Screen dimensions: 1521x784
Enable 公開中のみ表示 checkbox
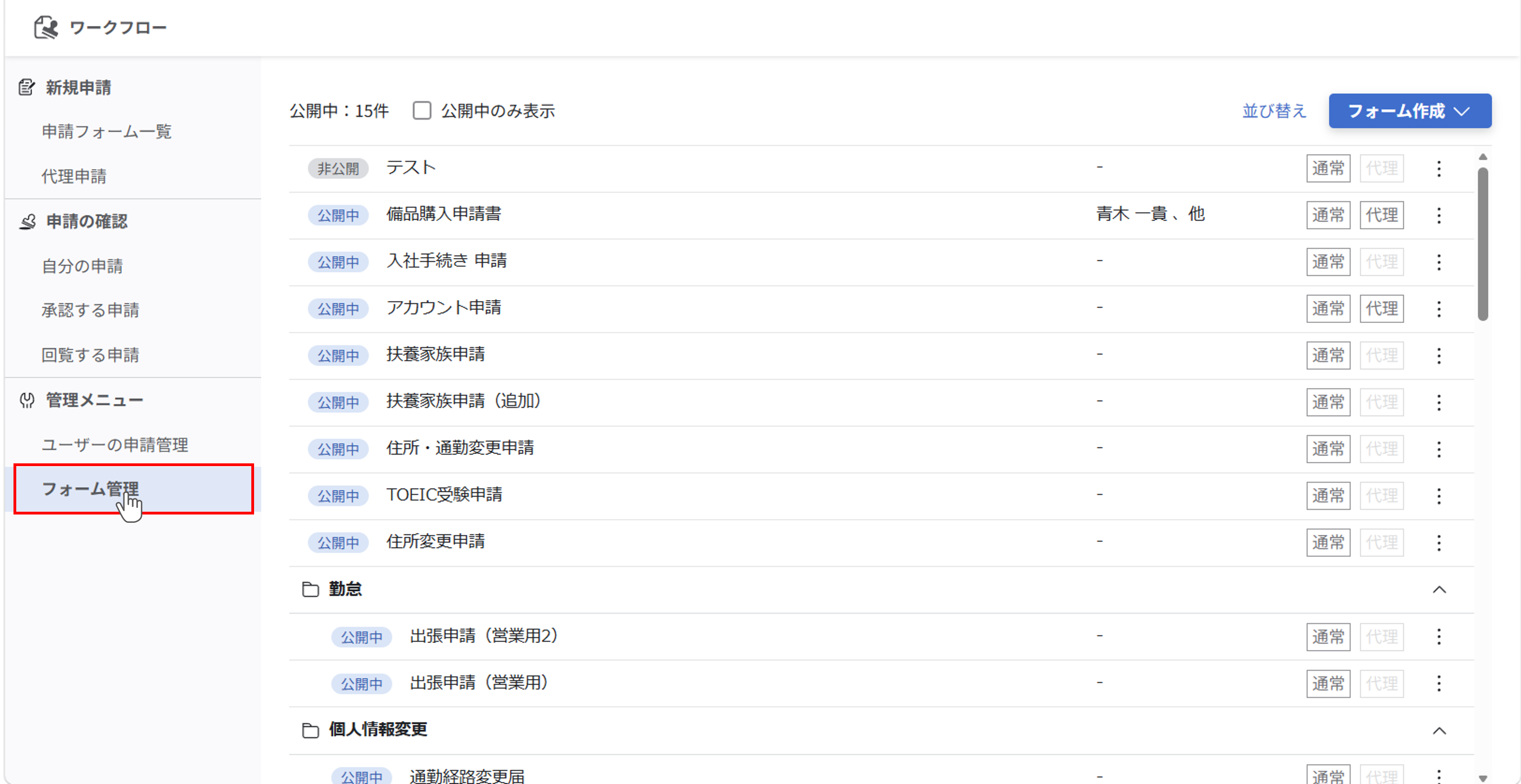[x=422, y=111]
